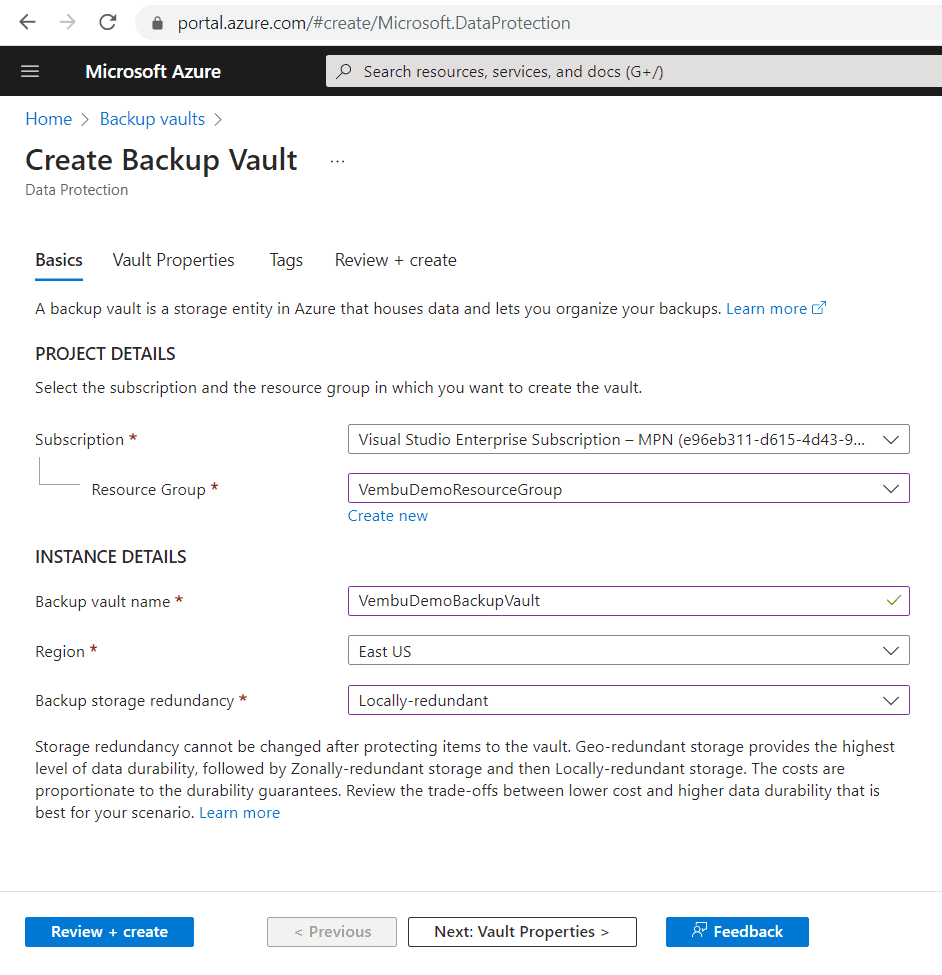This screenshot has width=942, height=975.
Task: Click the PROJECT DETAILS heading
Action: pyautogui.click(x=106, y=354)
